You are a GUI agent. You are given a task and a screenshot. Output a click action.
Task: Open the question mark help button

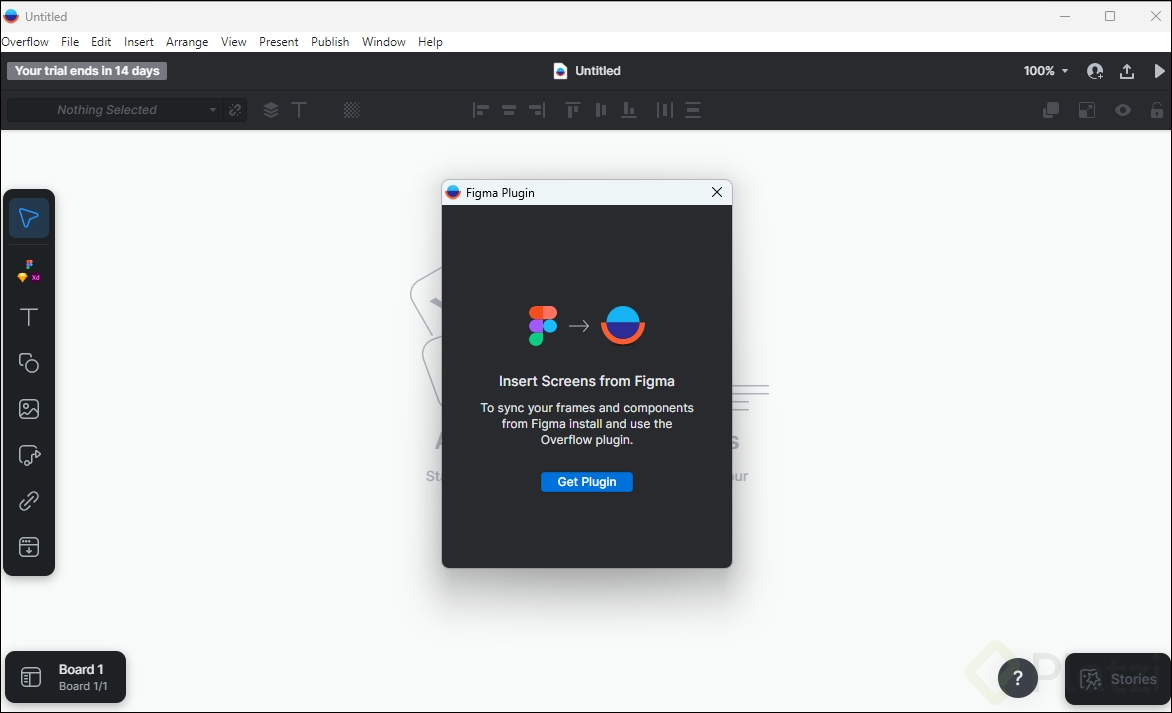[x=1017, y=678]
